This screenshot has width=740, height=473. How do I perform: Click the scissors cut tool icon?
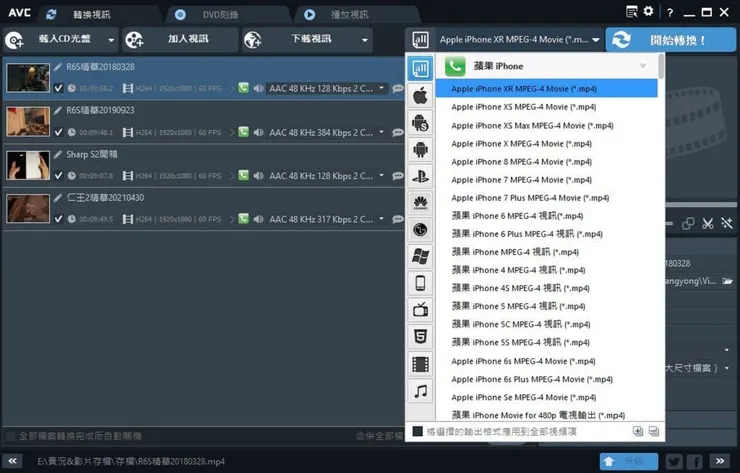(707, 223)
